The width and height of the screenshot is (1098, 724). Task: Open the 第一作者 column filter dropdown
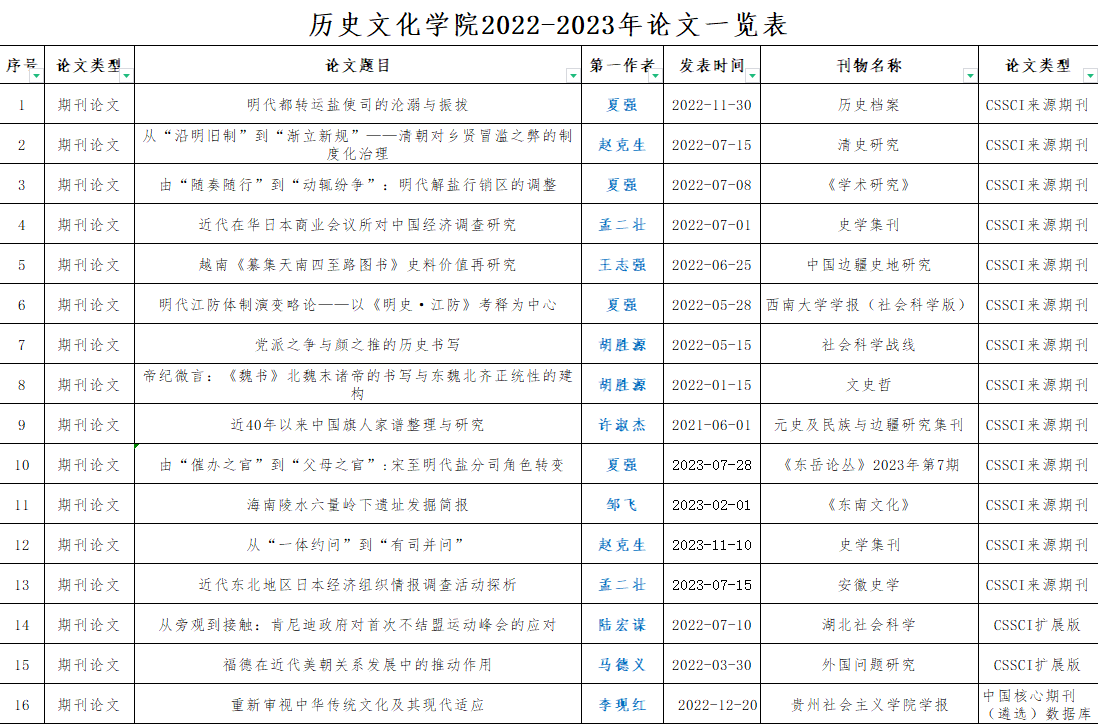(x=655, y=75)
